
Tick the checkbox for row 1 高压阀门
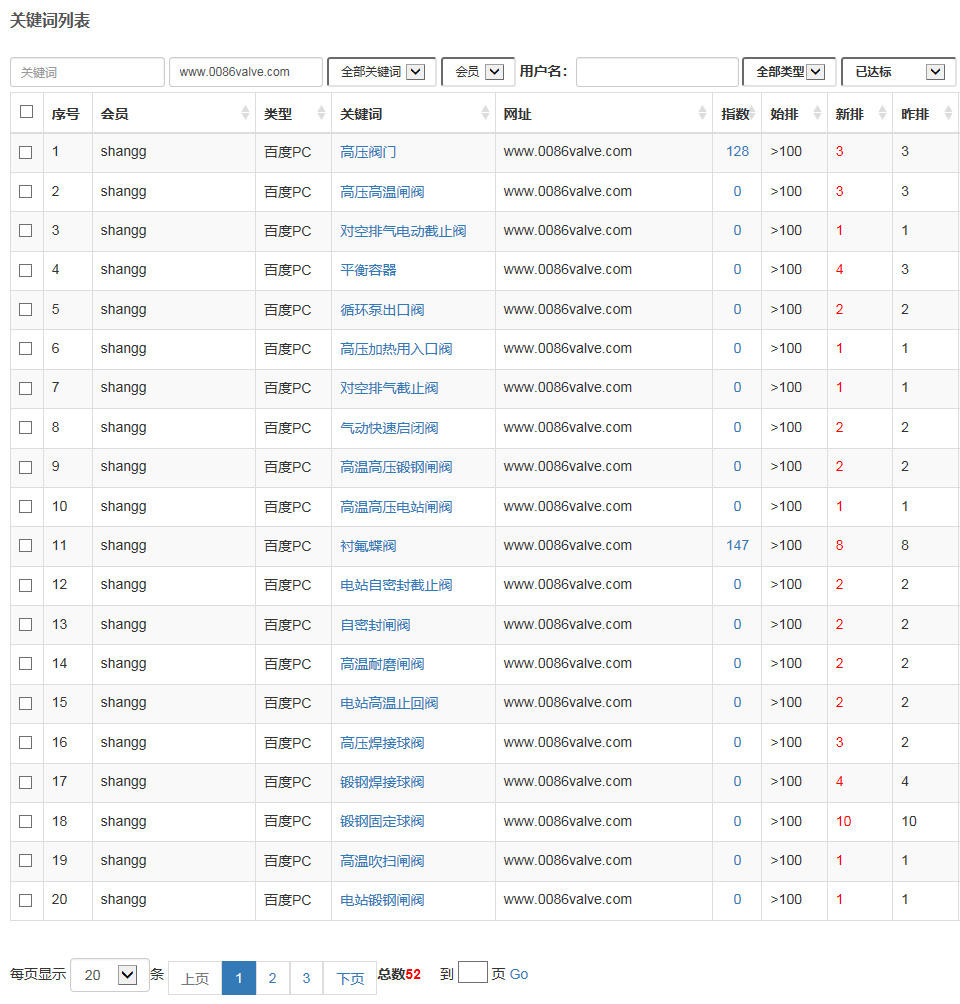click(26, 152)
